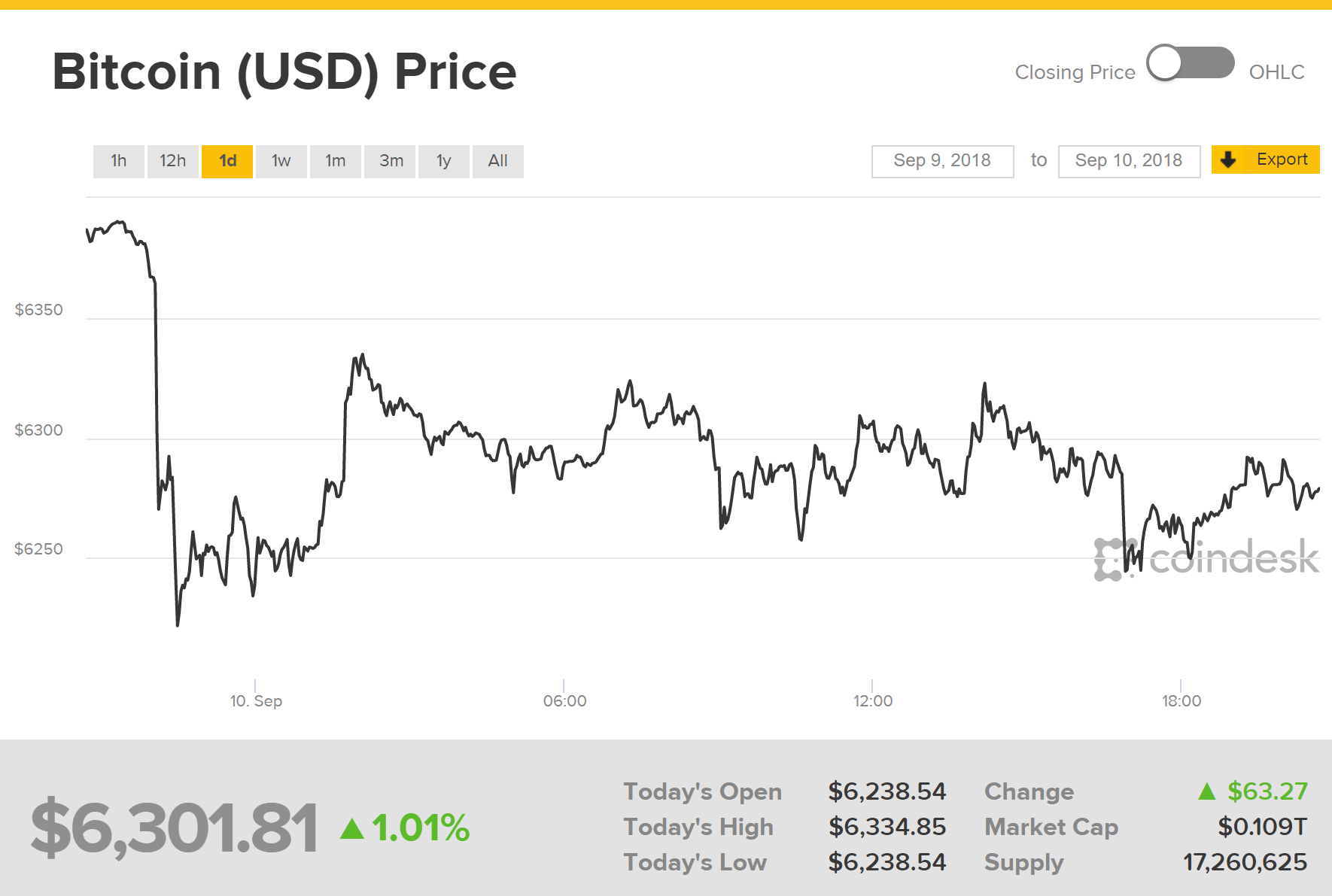Open the Sep 10, 2018 end date field
Image resolution: width=1332 pixels, height=896 pixels.
tap(1128, 161)
